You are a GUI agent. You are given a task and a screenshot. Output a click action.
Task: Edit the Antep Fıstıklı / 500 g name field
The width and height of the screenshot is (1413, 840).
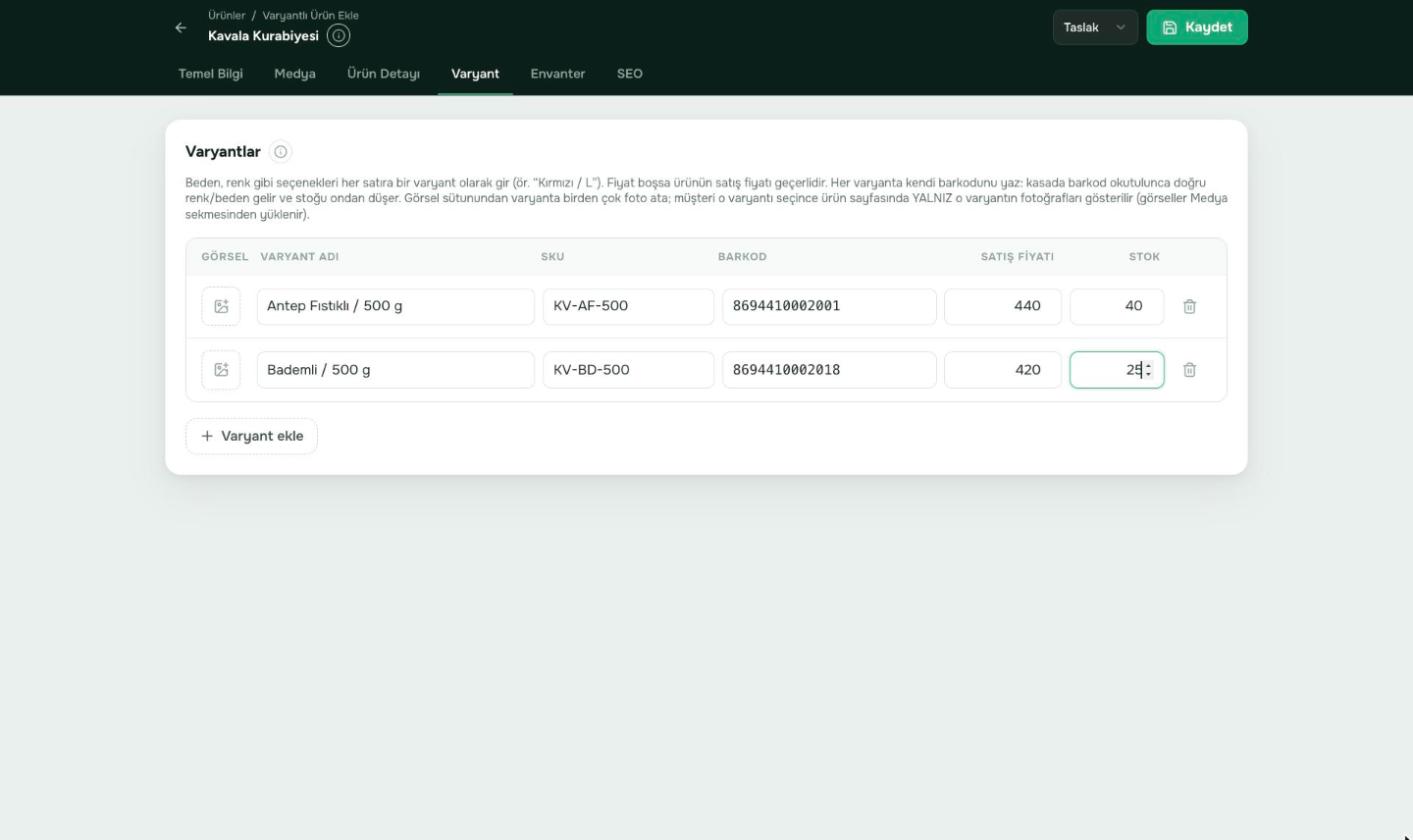396,306
